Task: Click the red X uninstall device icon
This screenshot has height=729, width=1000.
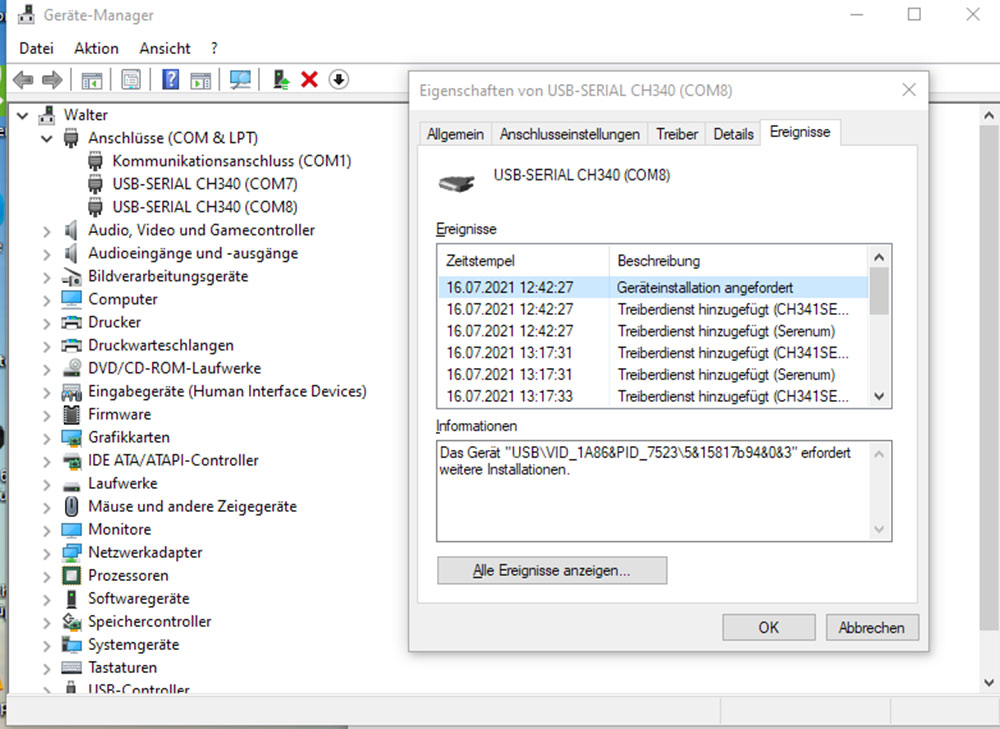Action: (309, 80)
